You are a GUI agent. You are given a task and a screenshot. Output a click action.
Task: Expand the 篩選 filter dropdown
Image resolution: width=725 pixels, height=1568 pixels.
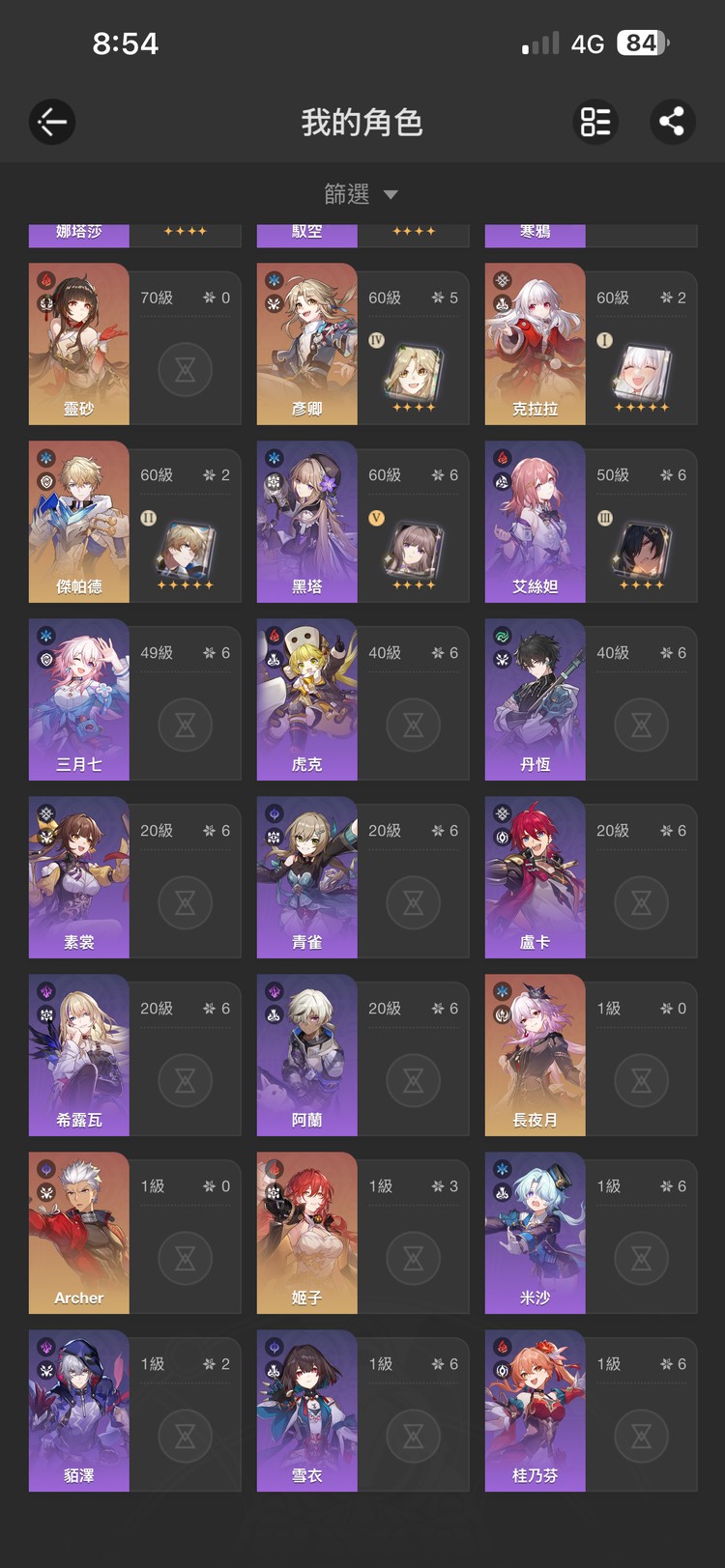[x=362, y=194]
